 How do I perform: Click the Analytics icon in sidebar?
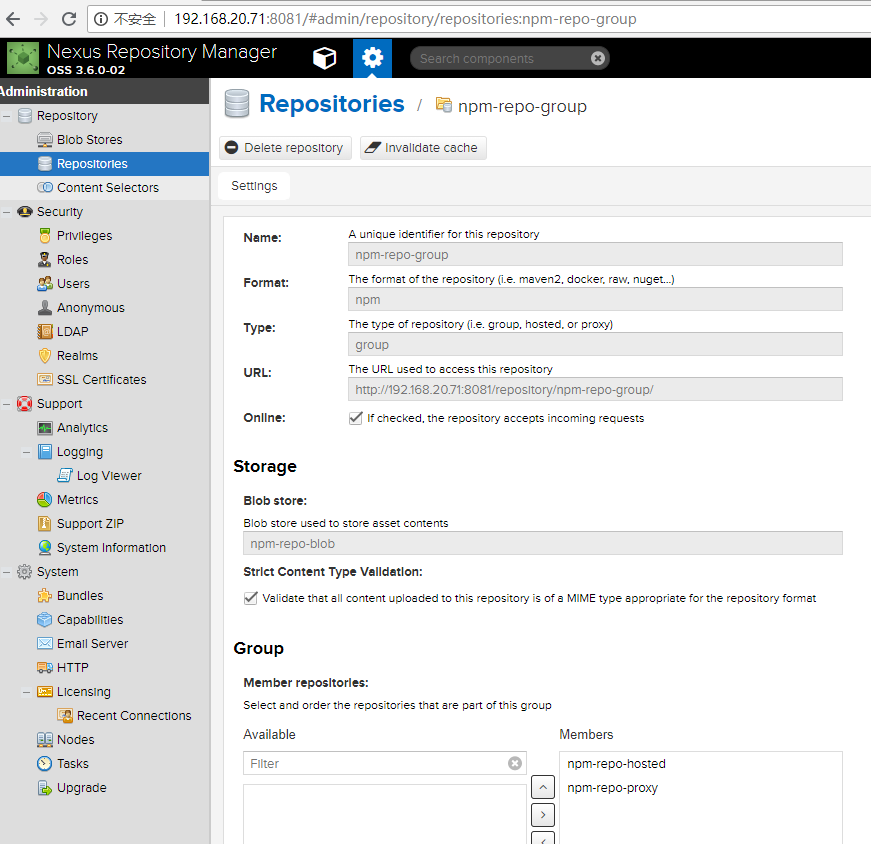pos(44,428)
